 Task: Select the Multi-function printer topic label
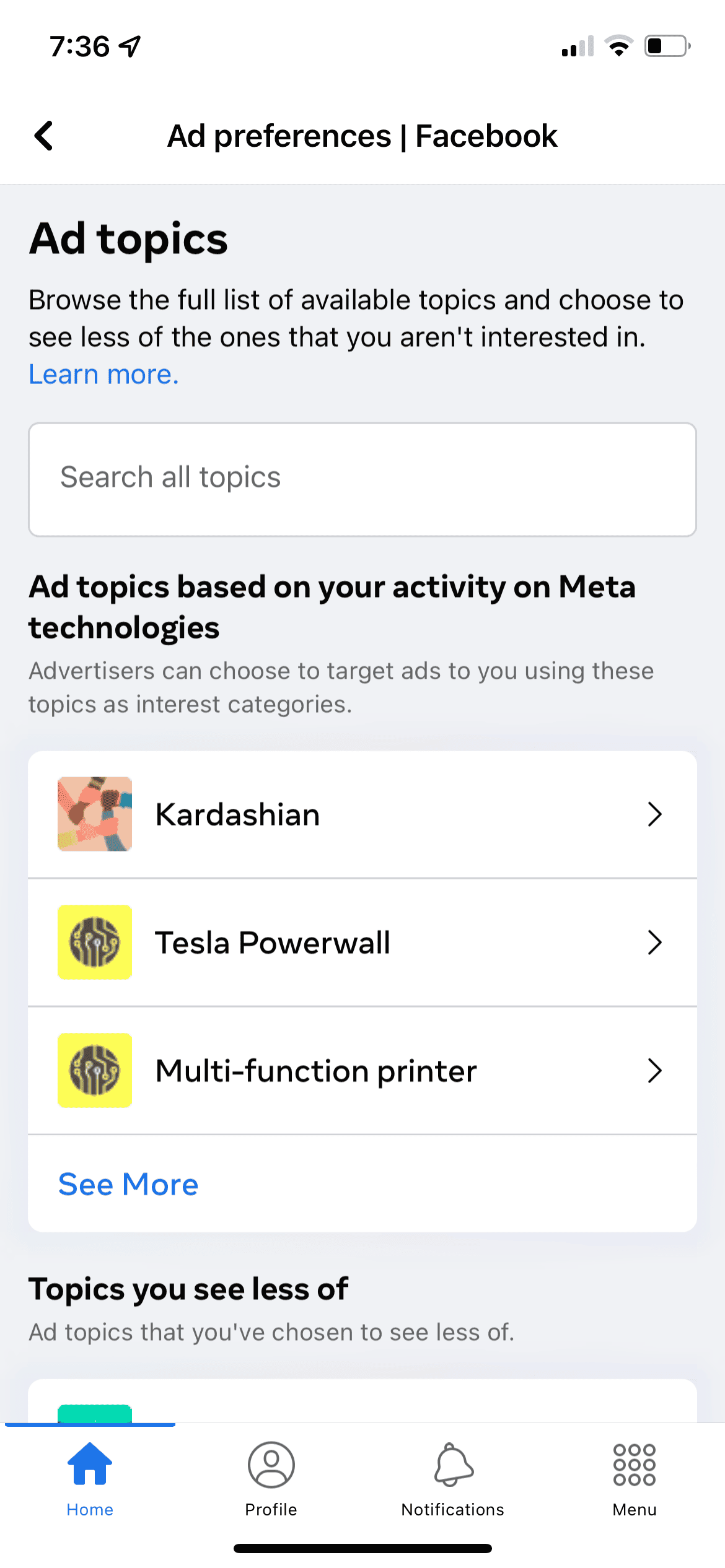click(316, 1071)
